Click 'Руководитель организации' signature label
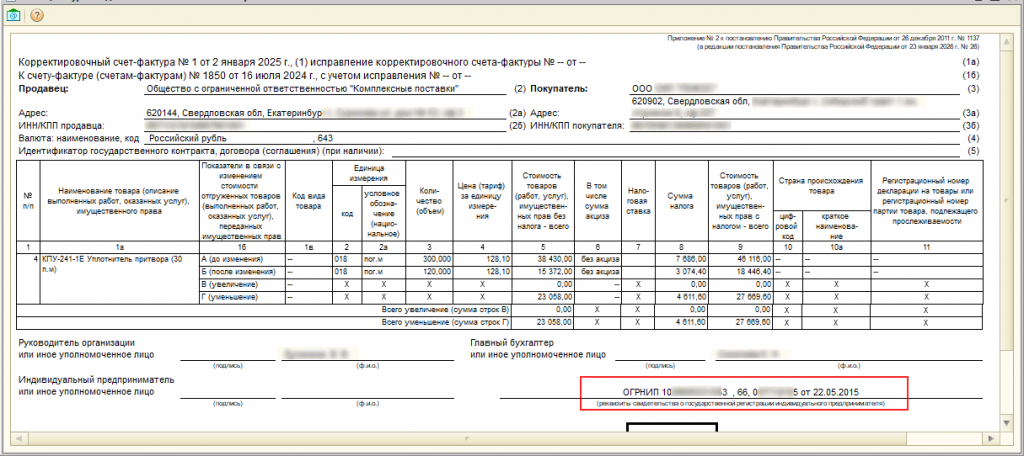 [87, 348]
